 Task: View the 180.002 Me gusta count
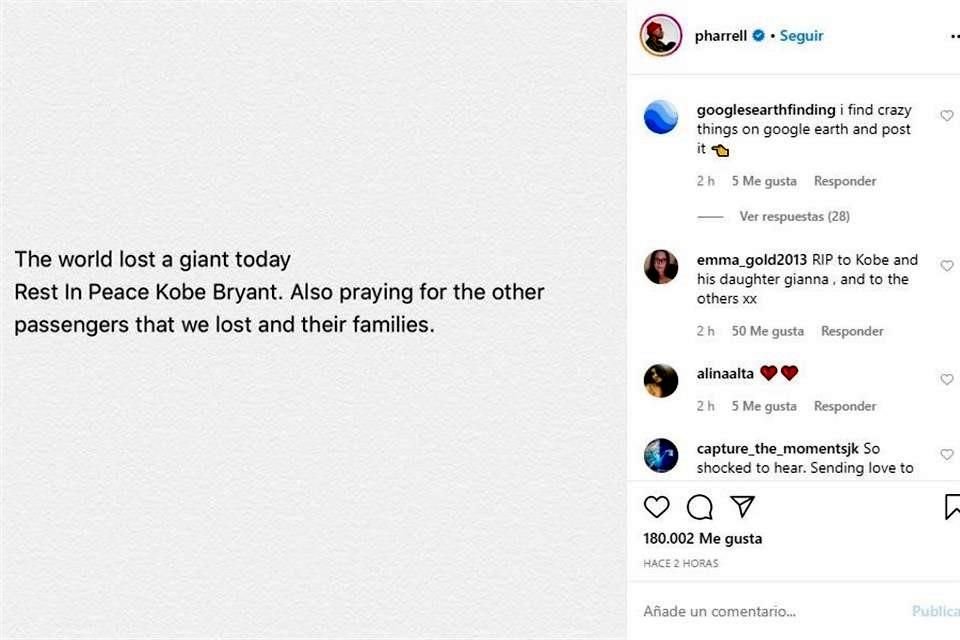pos(701,538)
